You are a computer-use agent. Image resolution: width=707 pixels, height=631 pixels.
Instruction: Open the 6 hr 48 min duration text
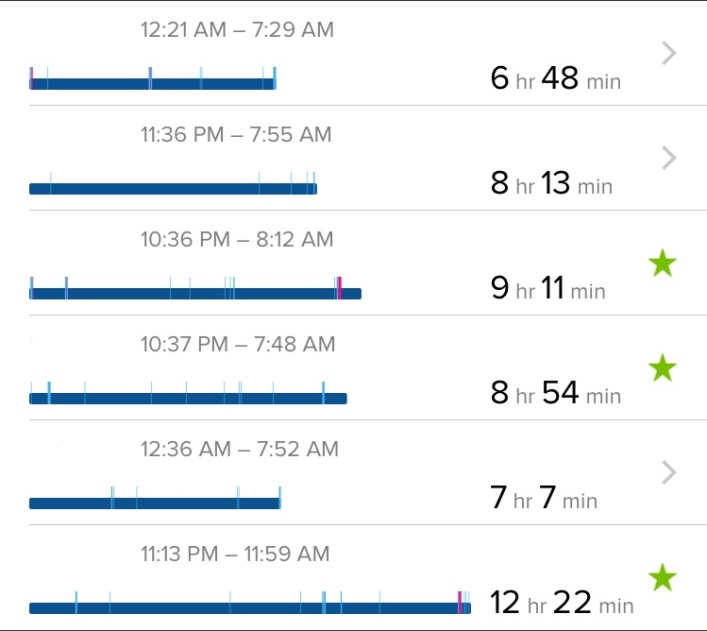(556, 78)
